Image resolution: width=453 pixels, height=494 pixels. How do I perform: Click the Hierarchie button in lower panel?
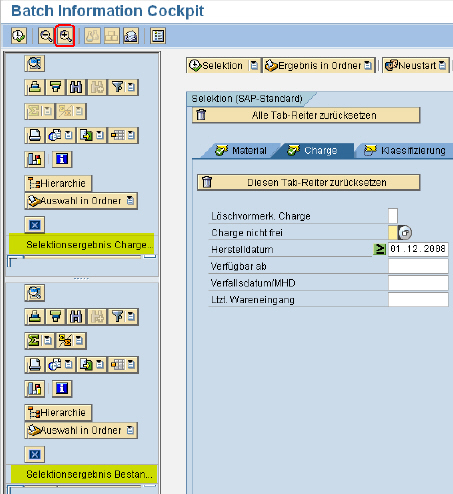[x=58, y=413]
